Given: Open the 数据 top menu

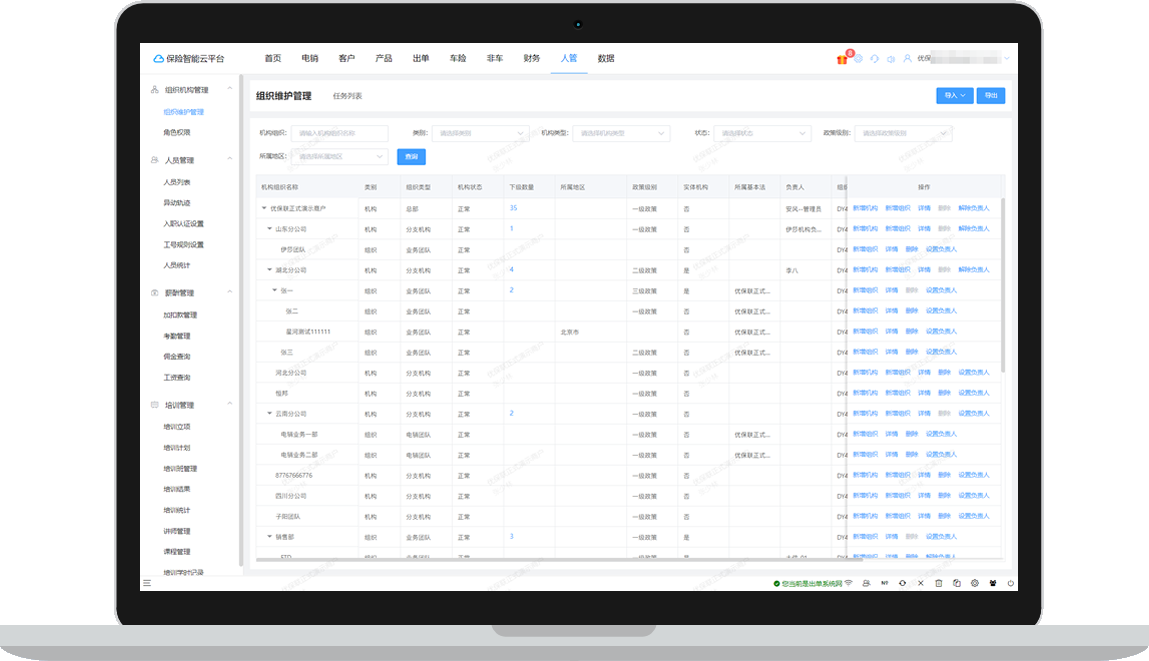Looking at the screenshot, I should click(606, 59).
